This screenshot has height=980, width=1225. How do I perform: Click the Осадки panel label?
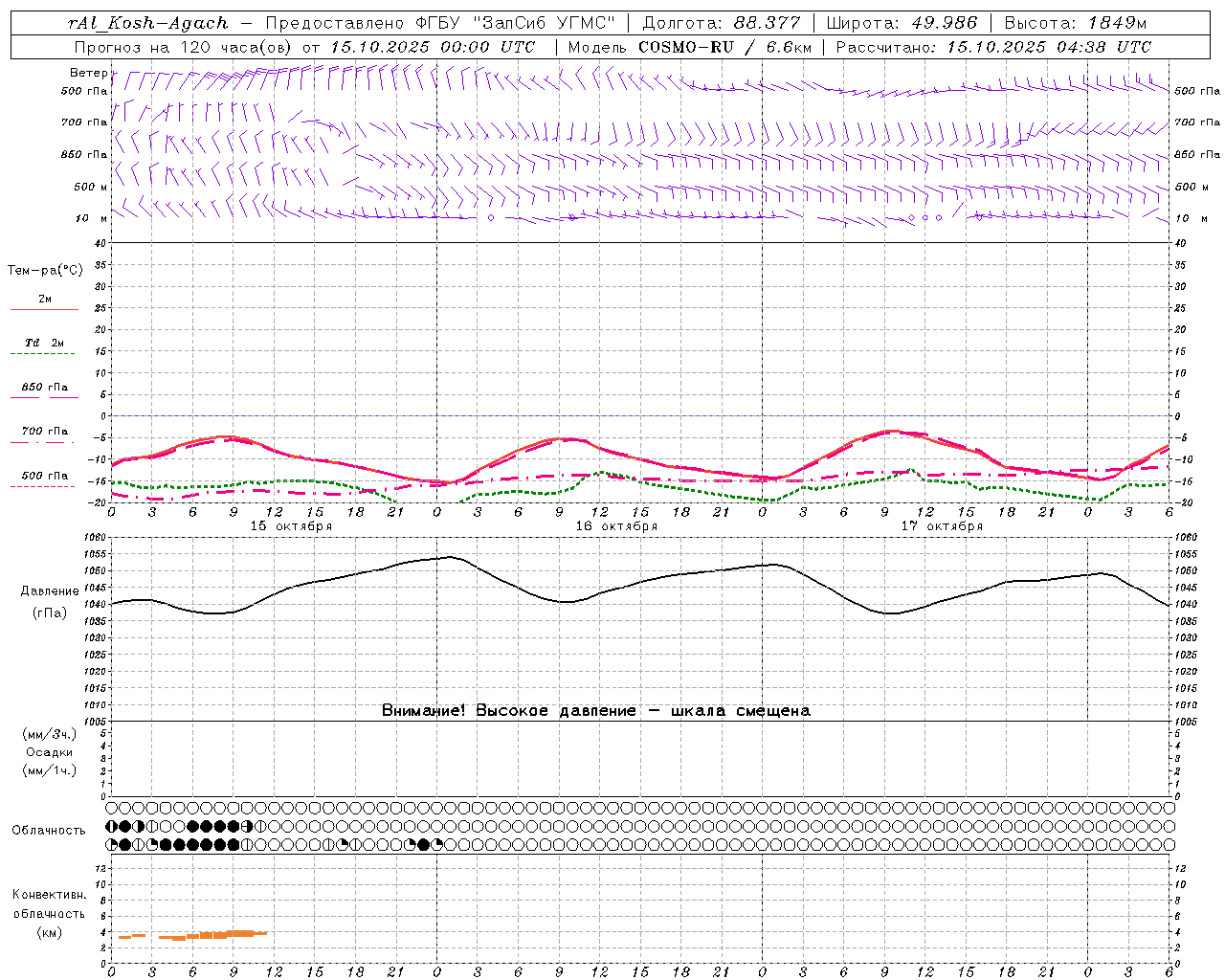49,752
